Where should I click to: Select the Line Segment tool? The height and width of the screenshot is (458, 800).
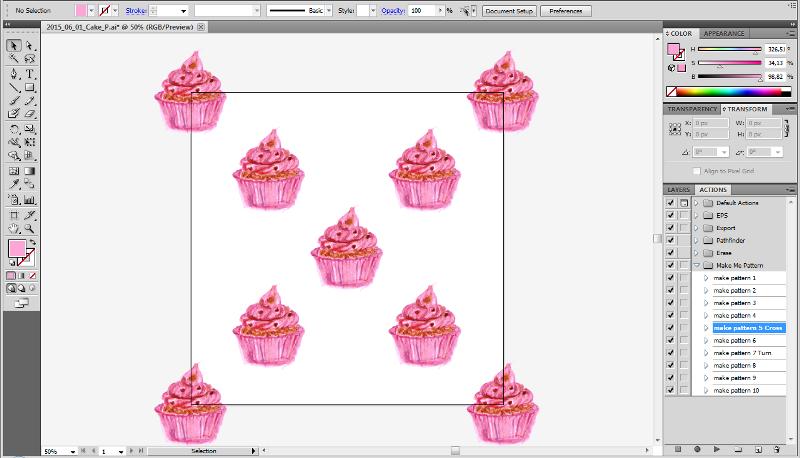pyautogui.click(x=14, y=87)
